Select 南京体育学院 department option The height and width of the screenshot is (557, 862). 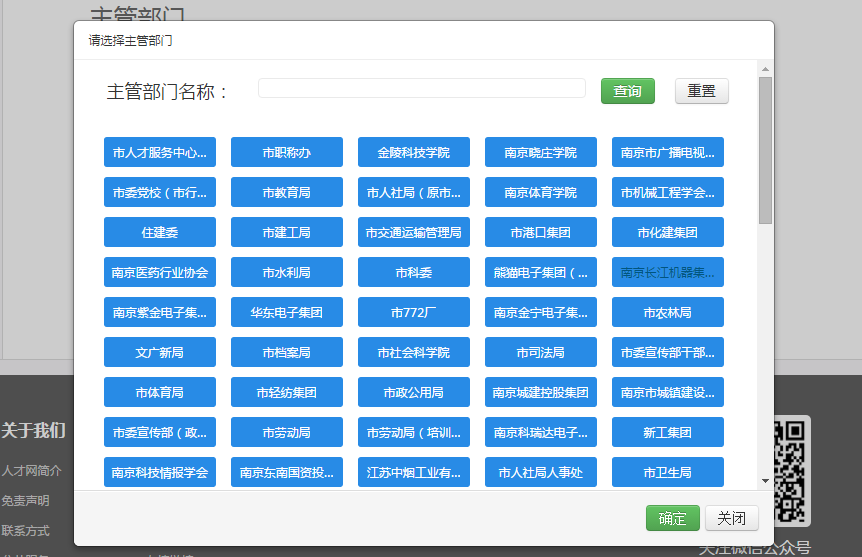[x=540, y=193]
